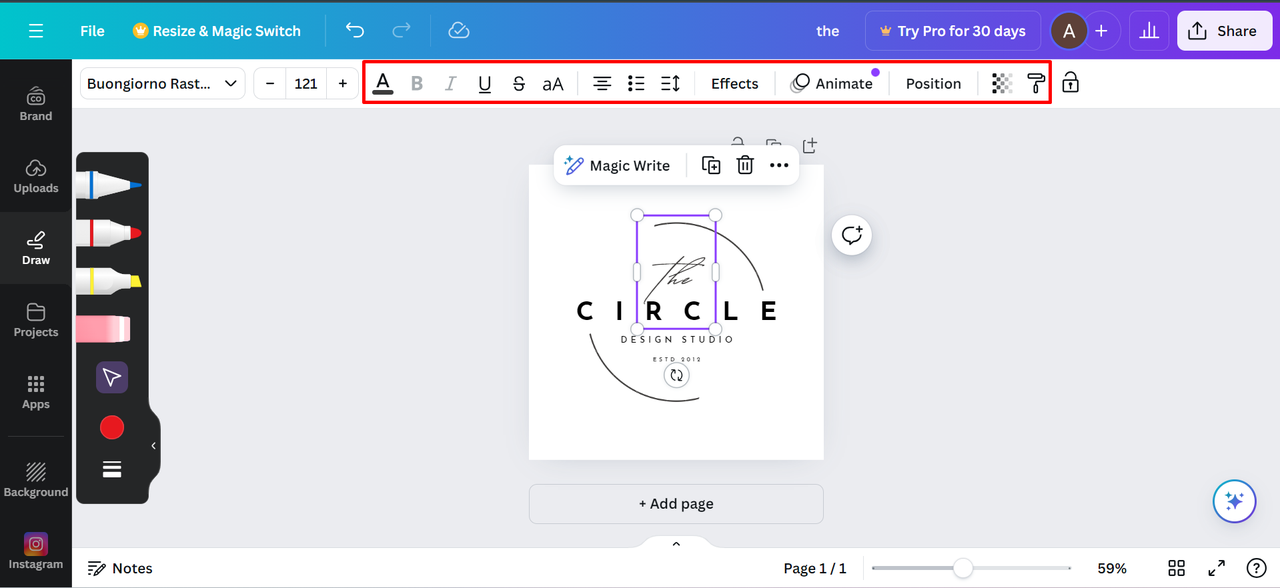Choose the select pointer arrow tool

tap(112, 377)
